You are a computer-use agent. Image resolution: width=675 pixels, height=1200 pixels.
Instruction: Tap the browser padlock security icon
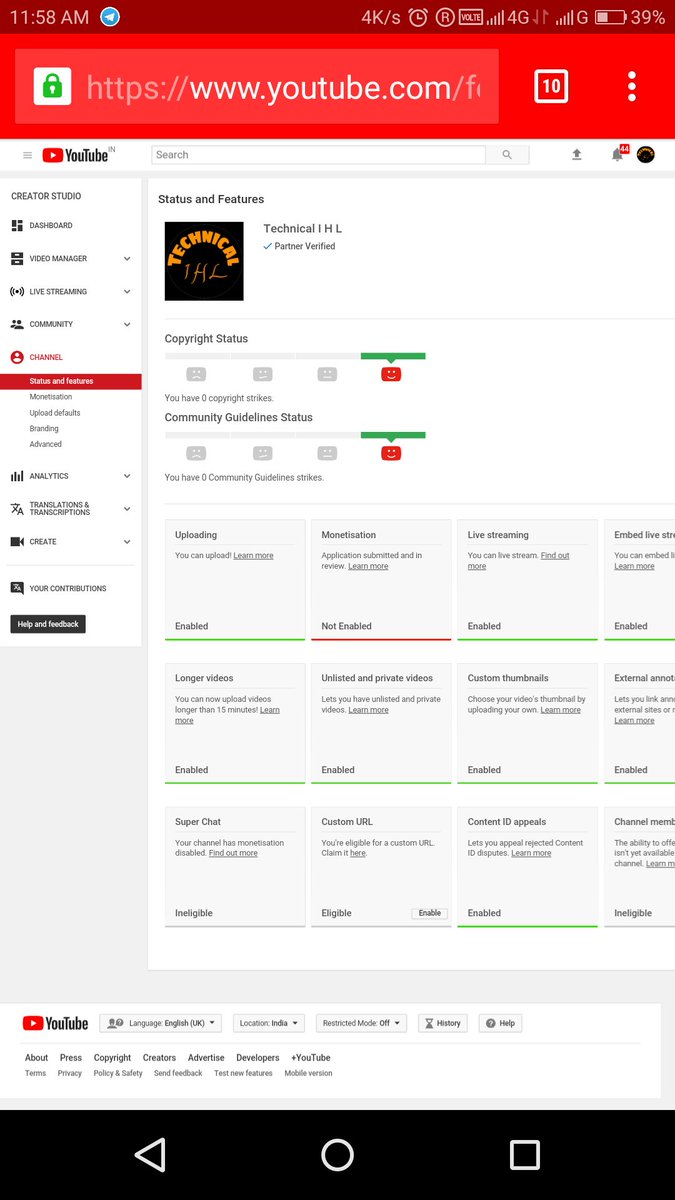pos(52,86)
